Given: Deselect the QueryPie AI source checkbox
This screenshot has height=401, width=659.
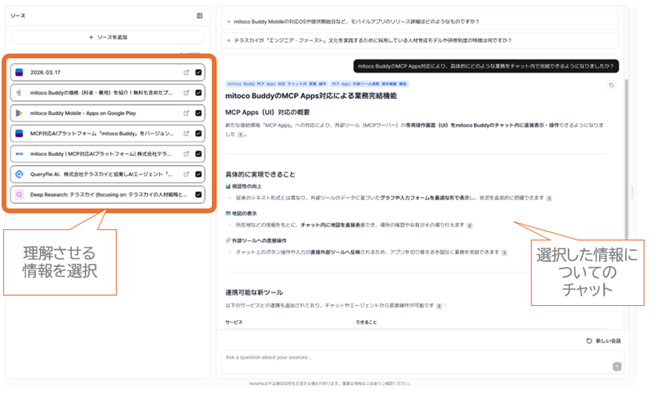Looking at the screenshot, I should [x=198, y=174].
